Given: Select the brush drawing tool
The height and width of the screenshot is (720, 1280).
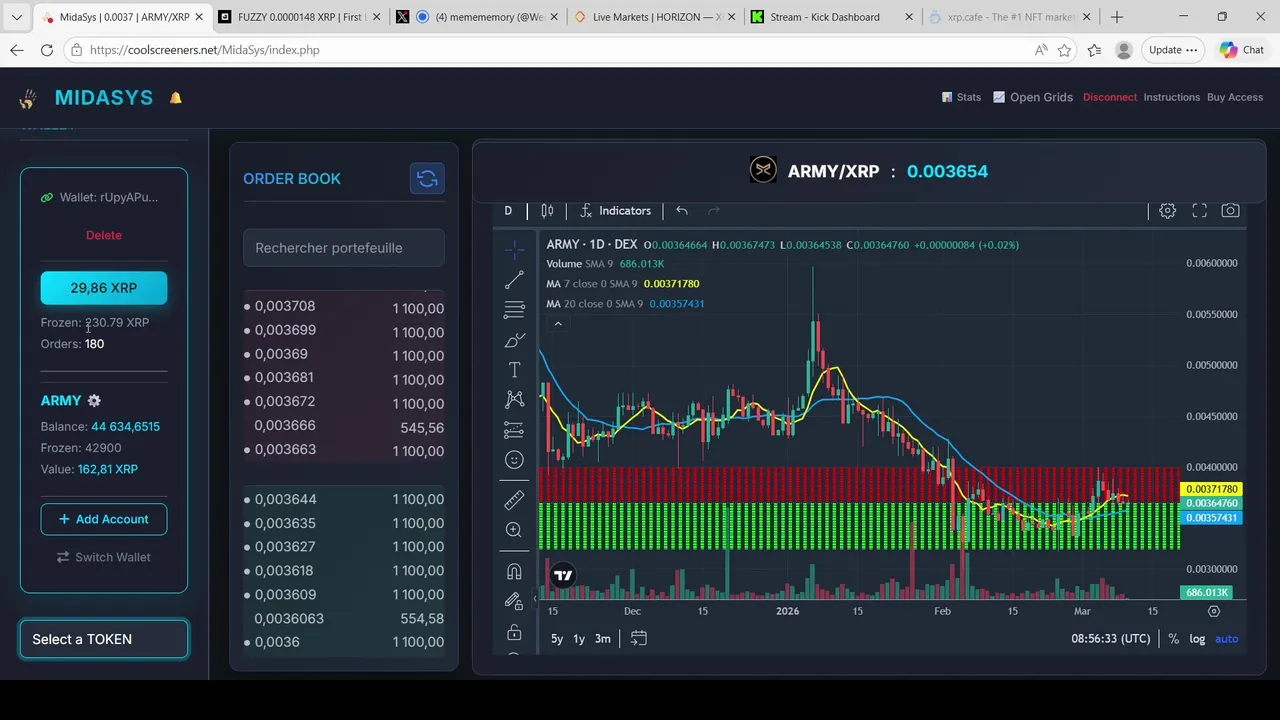Looking at the screenshot, I should tap(514, 340).
